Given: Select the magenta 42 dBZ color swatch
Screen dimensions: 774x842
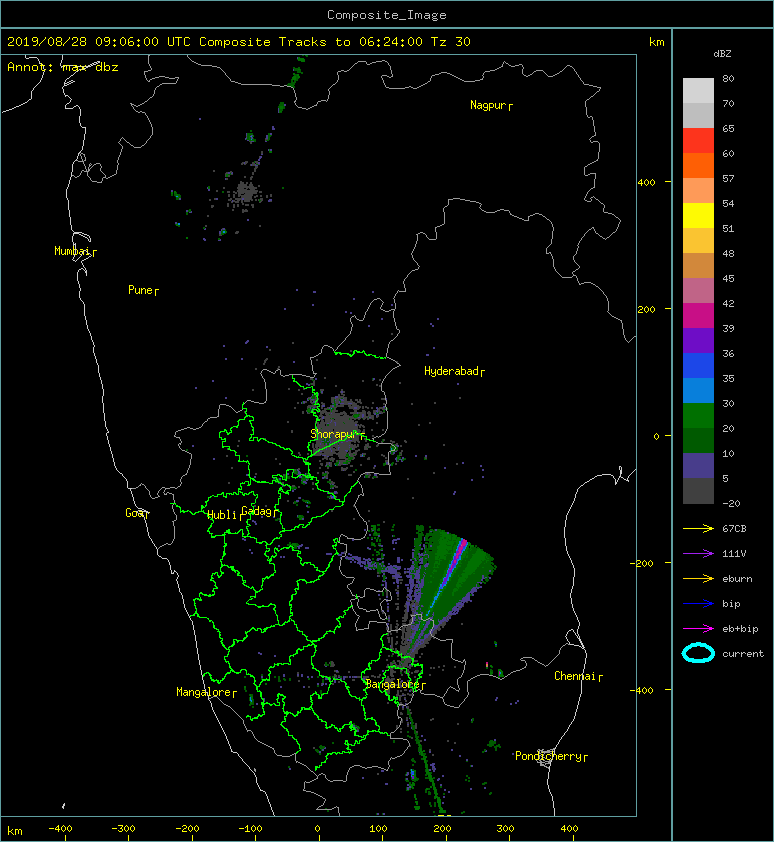Looking at the screenshot, I should point(698,315).
